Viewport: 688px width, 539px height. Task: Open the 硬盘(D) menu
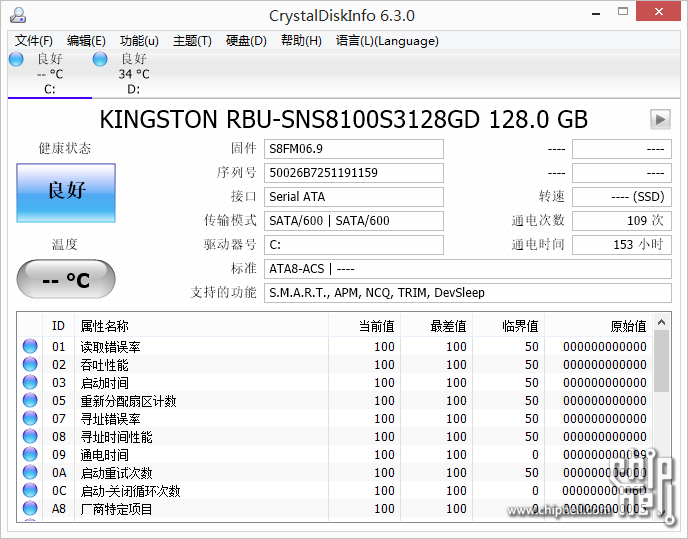[x=246, y=41]
